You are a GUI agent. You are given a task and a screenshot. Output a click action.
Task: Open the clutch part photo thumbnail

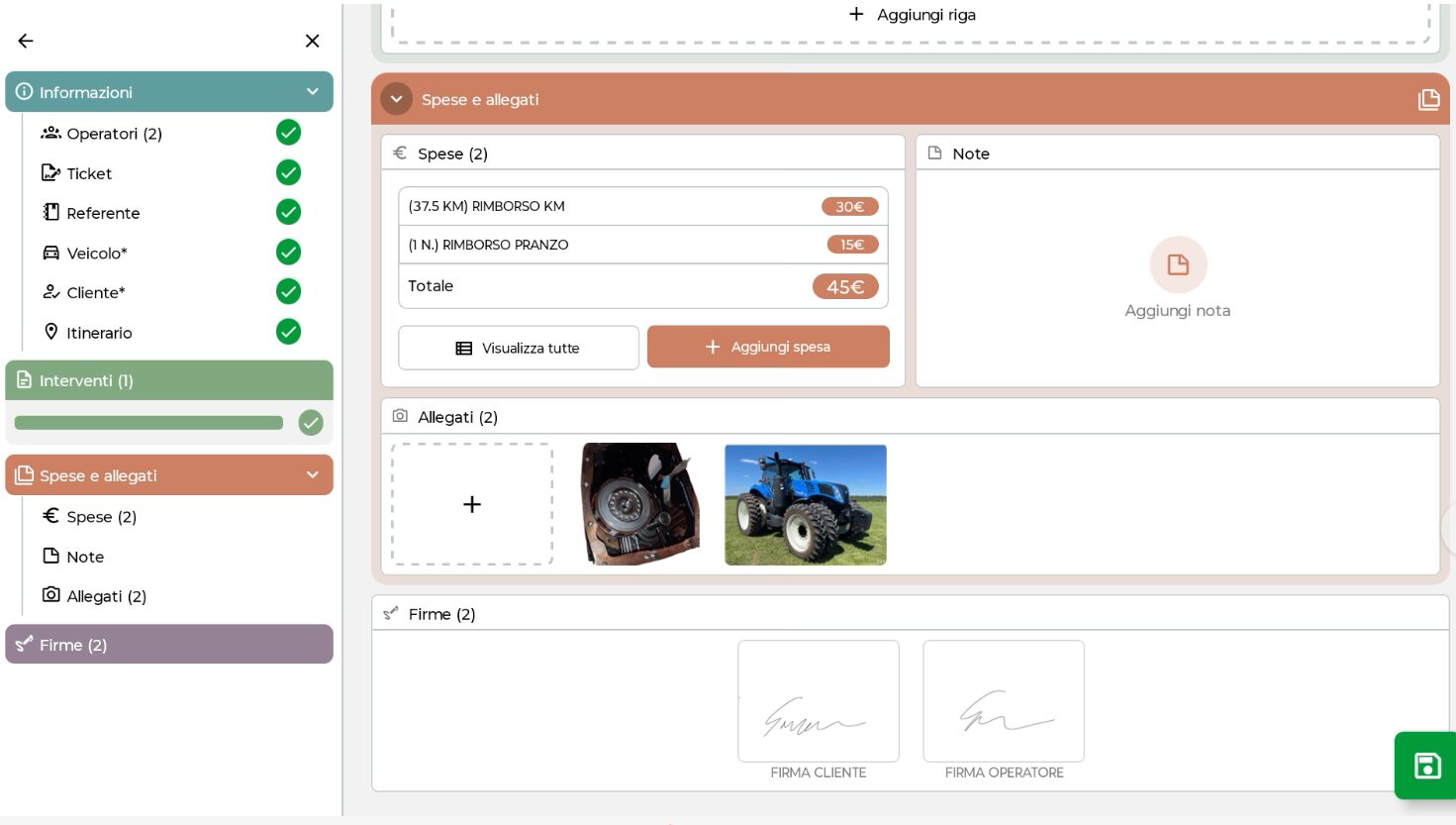(x=640, y=504)
